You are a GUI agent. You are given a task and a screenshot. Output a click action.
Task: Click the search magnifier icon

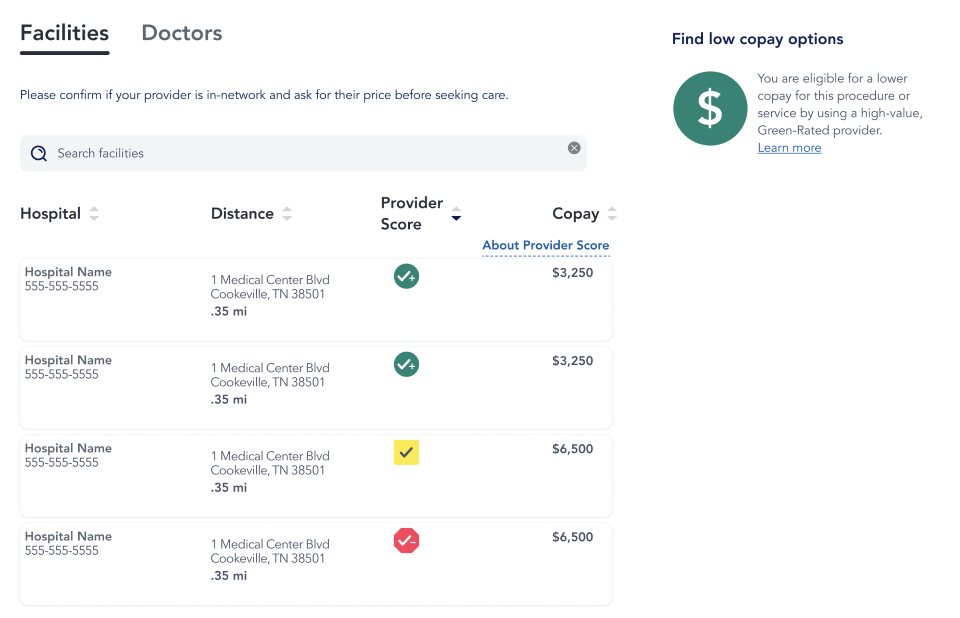pos(38,152)
